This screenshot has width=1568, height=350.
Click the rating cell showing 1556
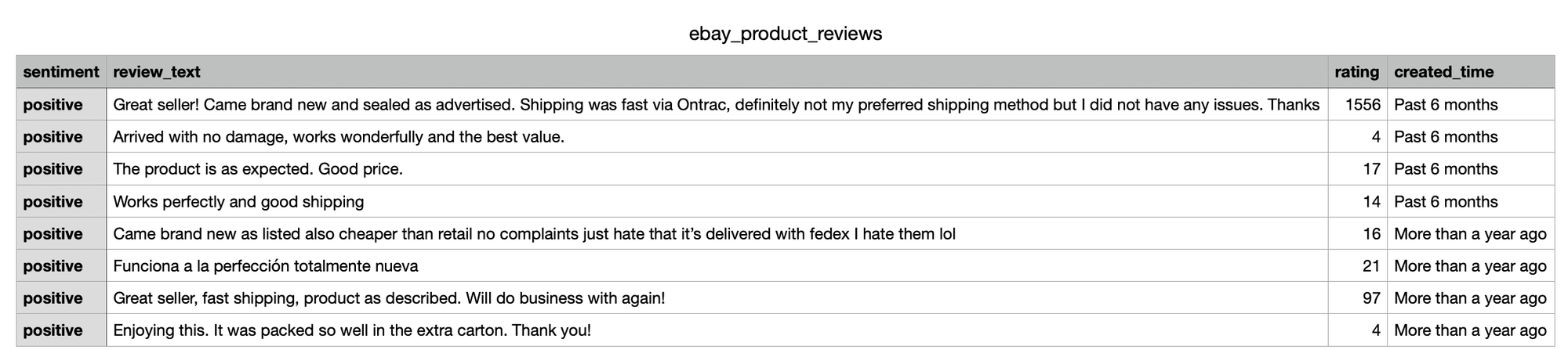point(1362,105)
